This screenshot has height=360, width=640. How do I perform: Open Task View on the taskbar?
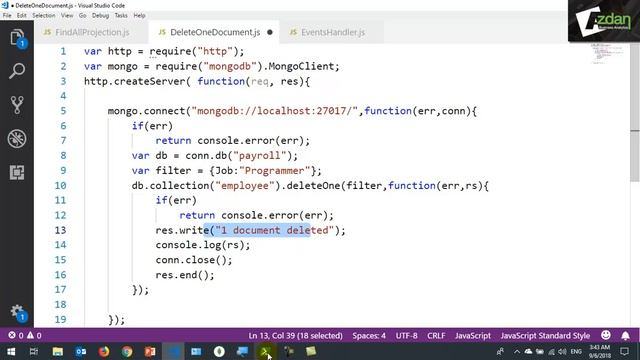[34, 351]
